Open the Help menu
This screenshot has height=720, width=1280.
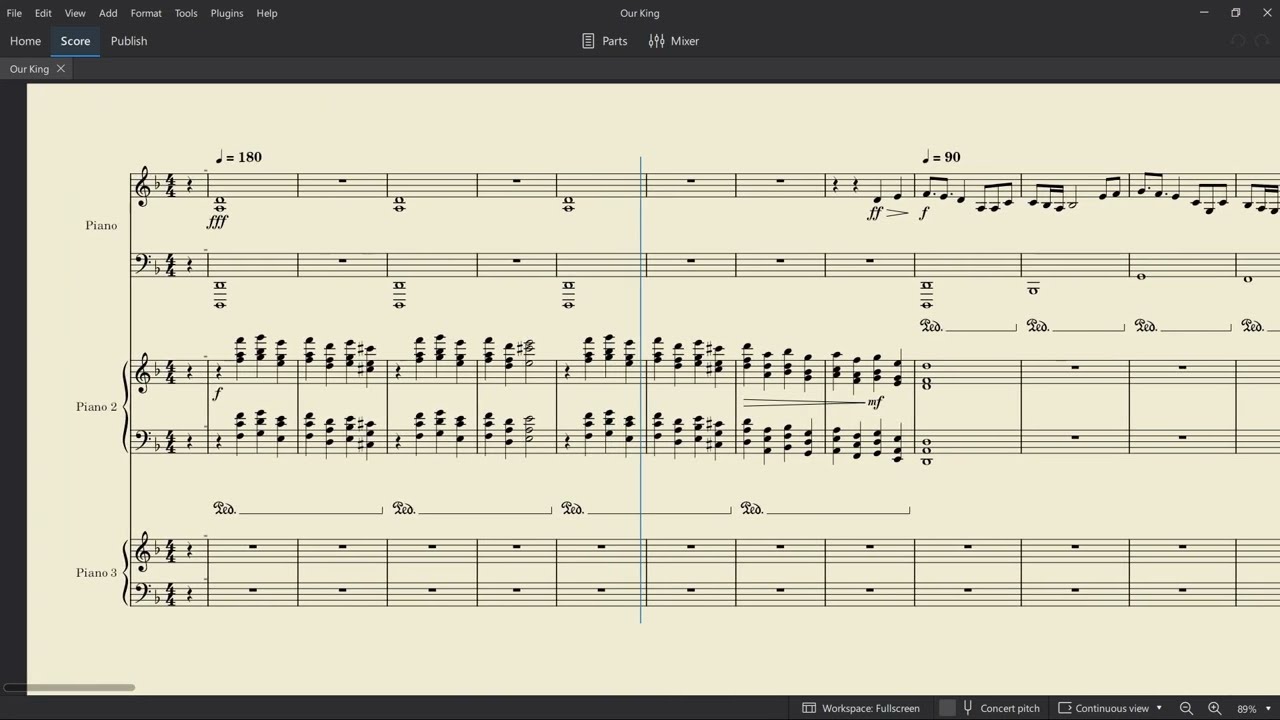tap(267, 13)
